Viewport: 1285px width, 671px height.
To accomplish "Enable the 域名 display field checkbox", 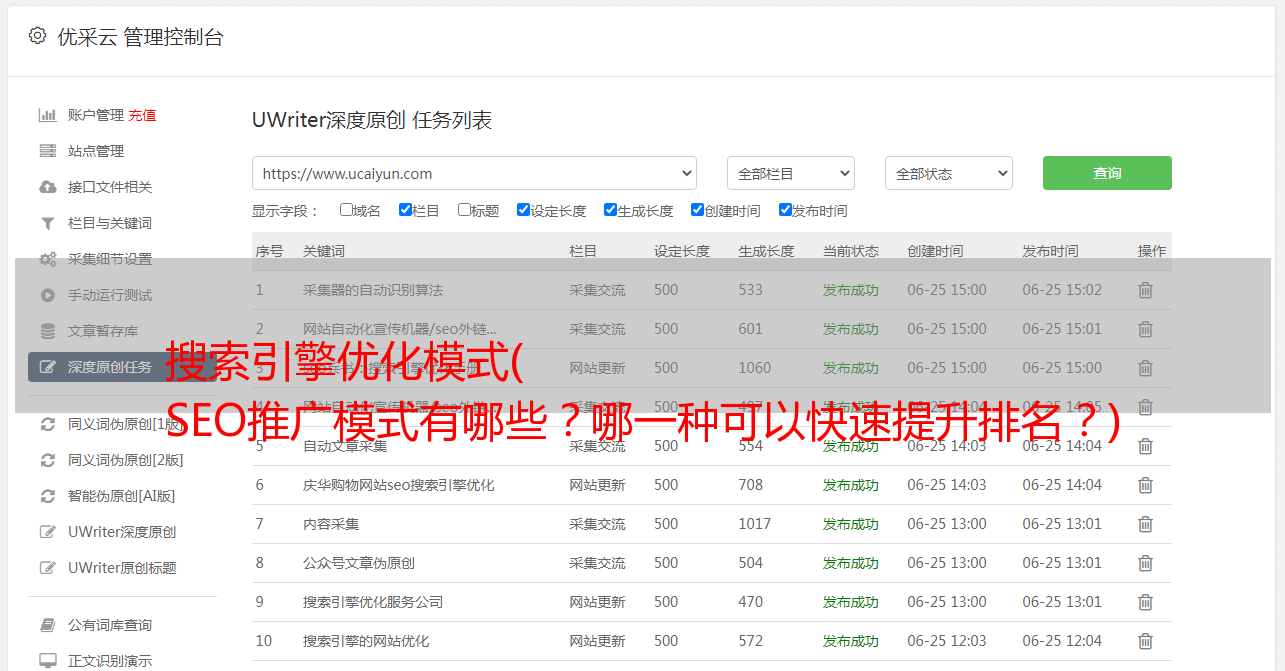I will point(346,210).
